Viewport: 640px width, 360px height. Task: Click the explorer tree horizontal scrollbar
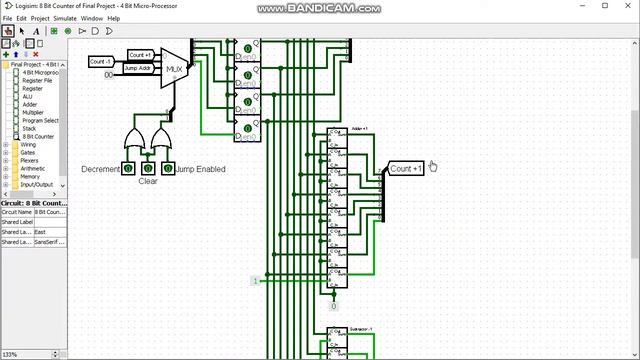click(x=31, y=194)
